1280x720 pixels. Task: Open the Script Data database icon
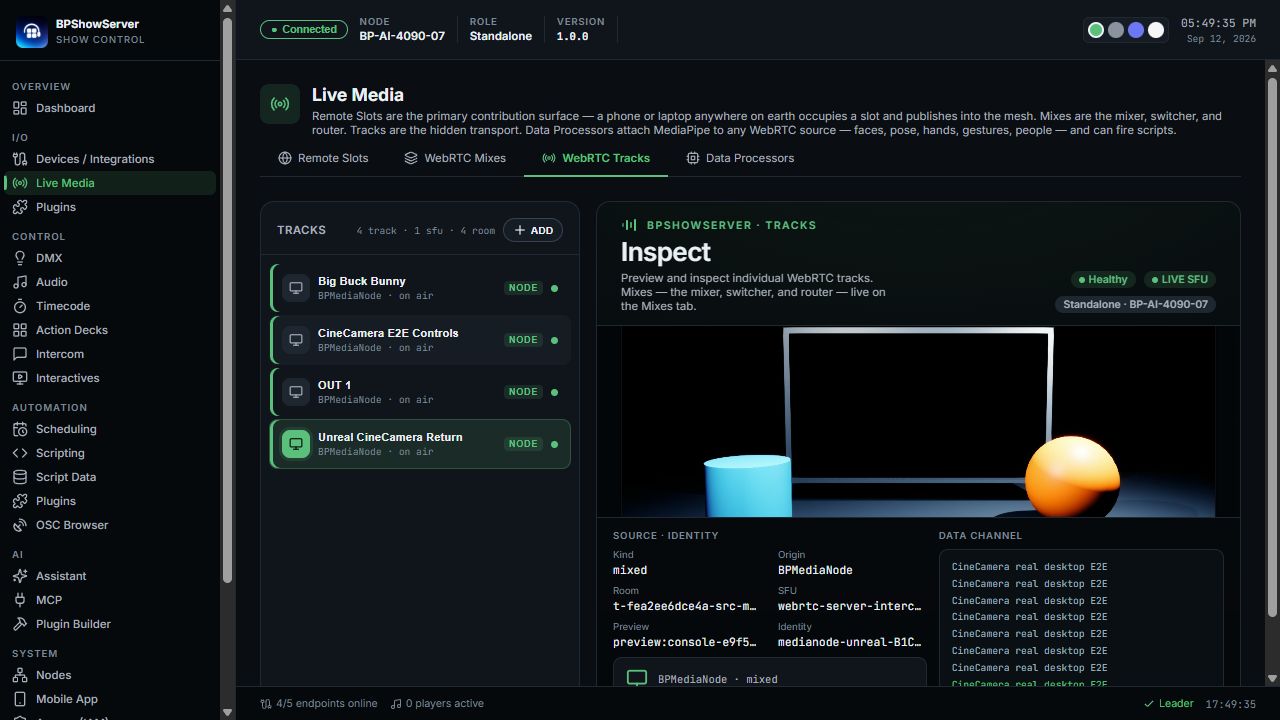click(20, 477)
